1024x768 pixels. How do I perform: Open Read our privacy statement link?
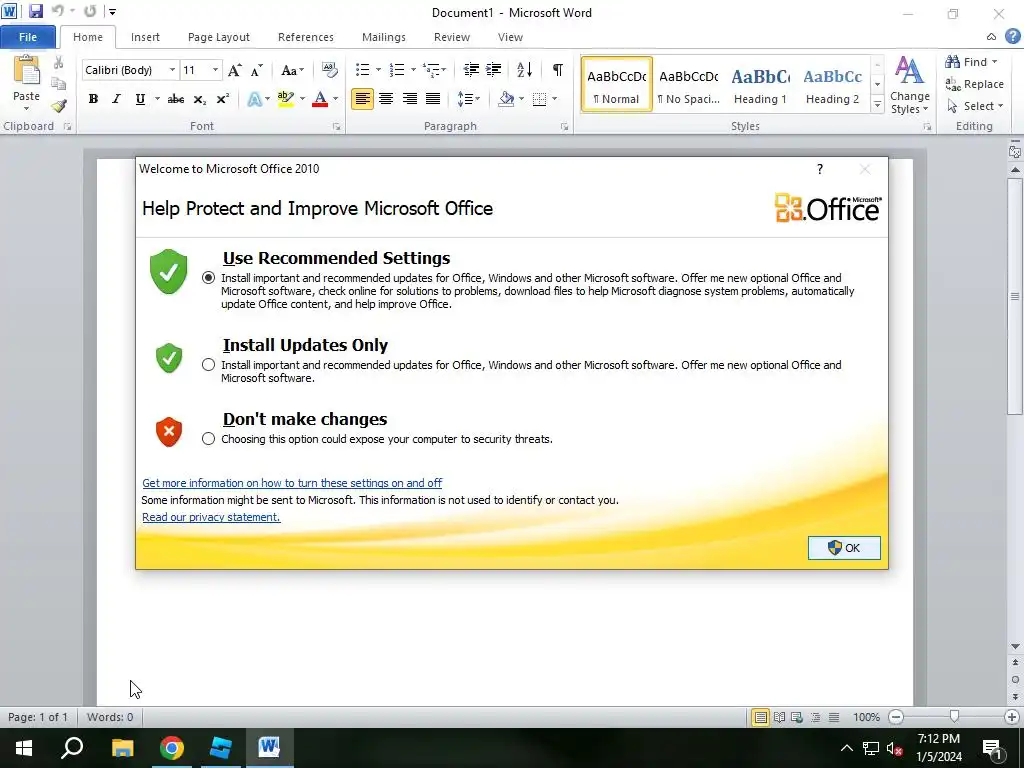[211, 517]
